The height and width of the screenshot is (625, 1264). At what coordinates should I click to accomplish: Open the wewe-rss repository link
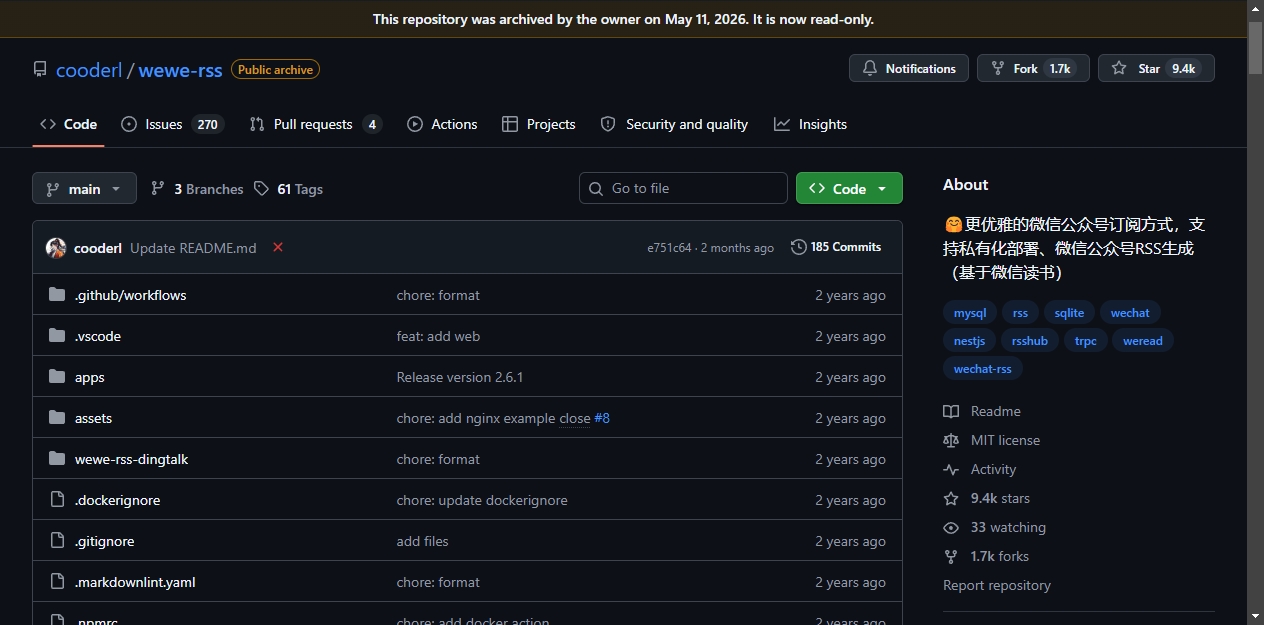(180, 70)
